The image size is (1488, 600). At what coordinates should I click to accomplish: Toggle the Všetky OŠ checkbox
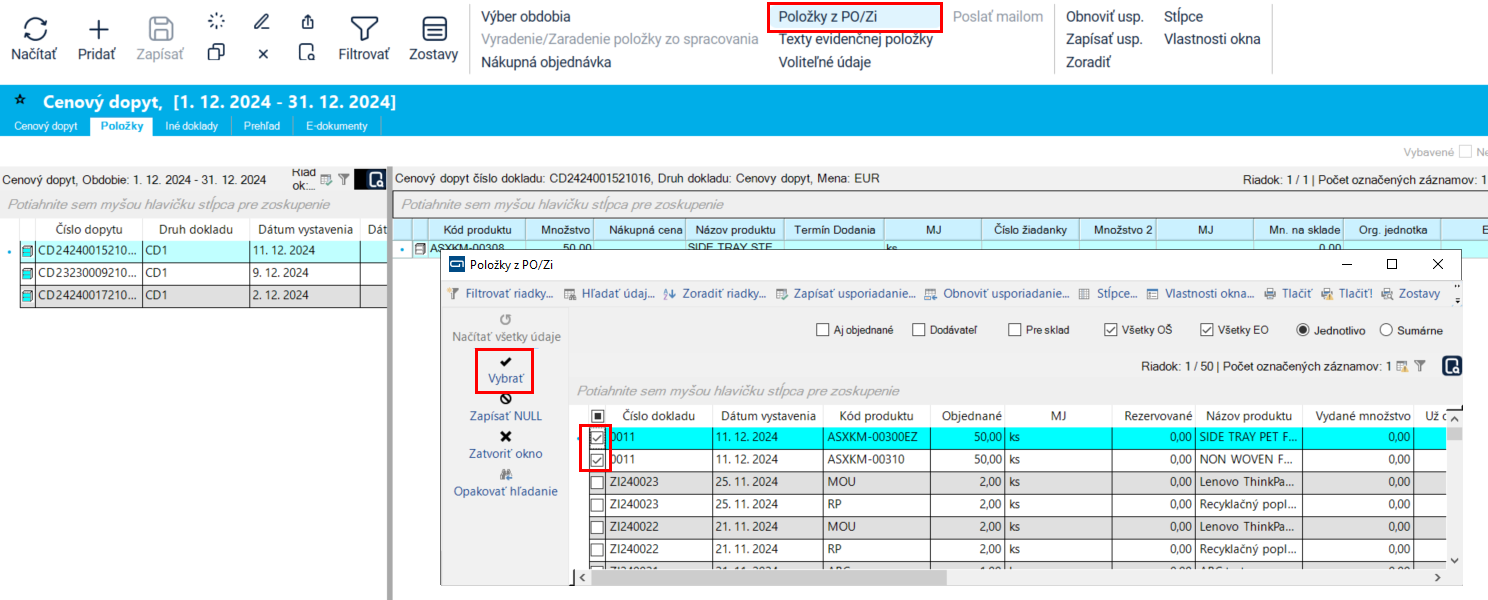[1111, 330]
